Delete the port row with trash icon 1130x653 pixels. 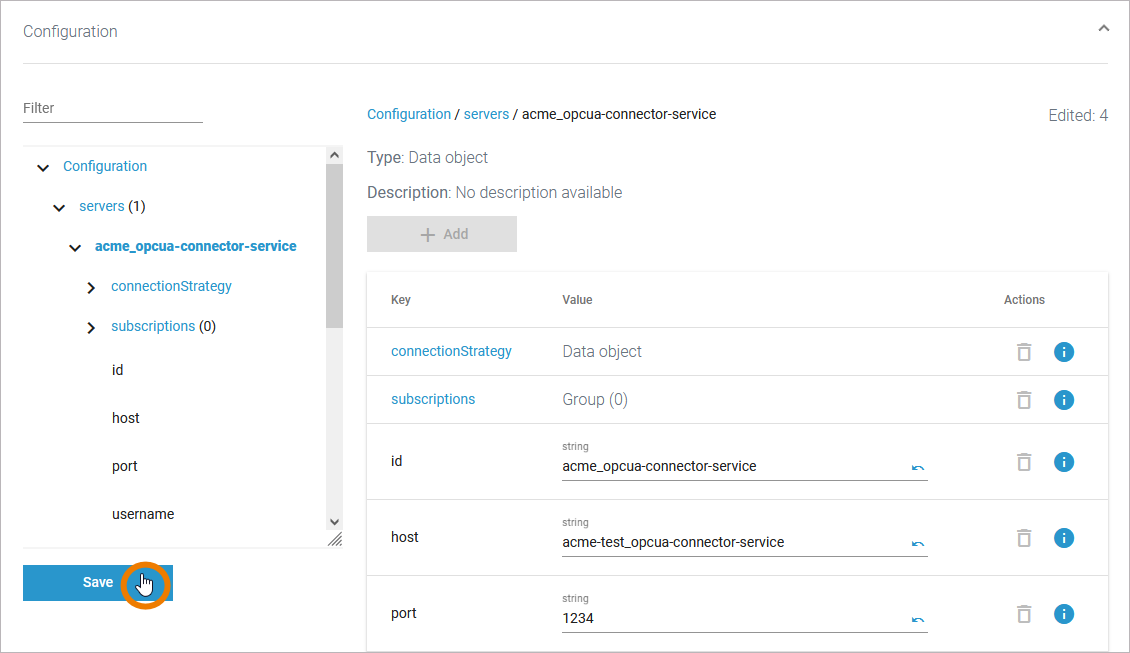click(x=1023, y=614)
